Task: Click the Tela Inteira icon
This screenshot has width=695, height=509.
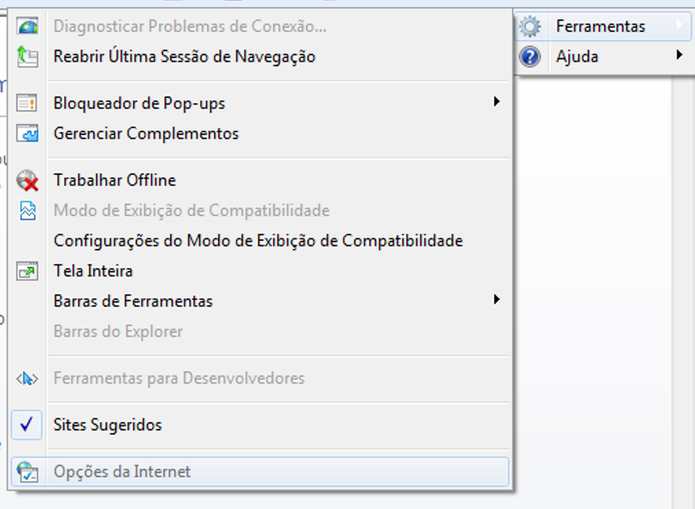Action: 27,271
